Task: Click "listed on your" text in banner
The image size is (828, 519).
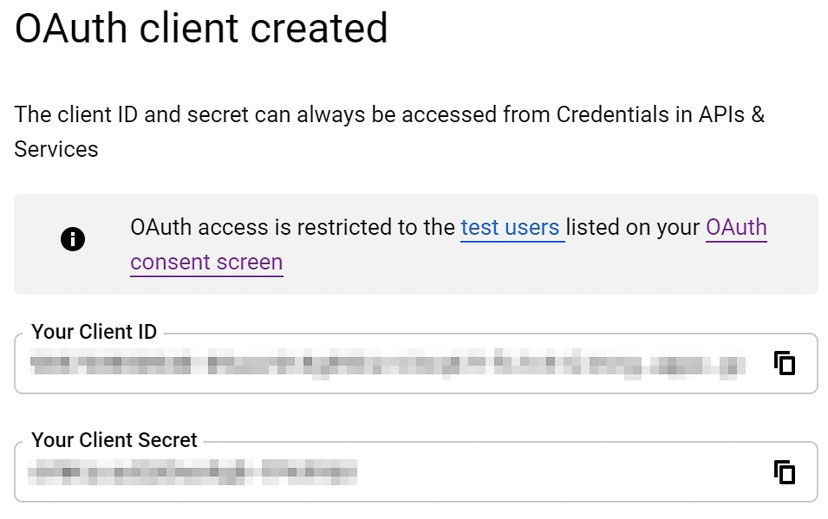Action: click(633, 228)
